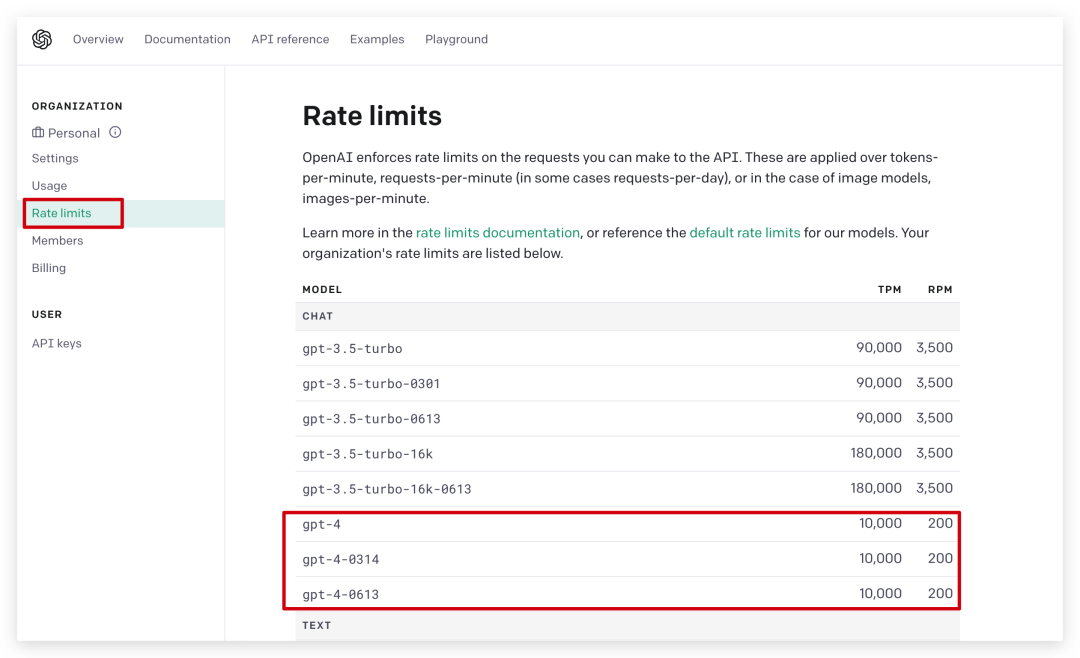Open the Documentation tab

pyautogui.click(x=187, y=39)
